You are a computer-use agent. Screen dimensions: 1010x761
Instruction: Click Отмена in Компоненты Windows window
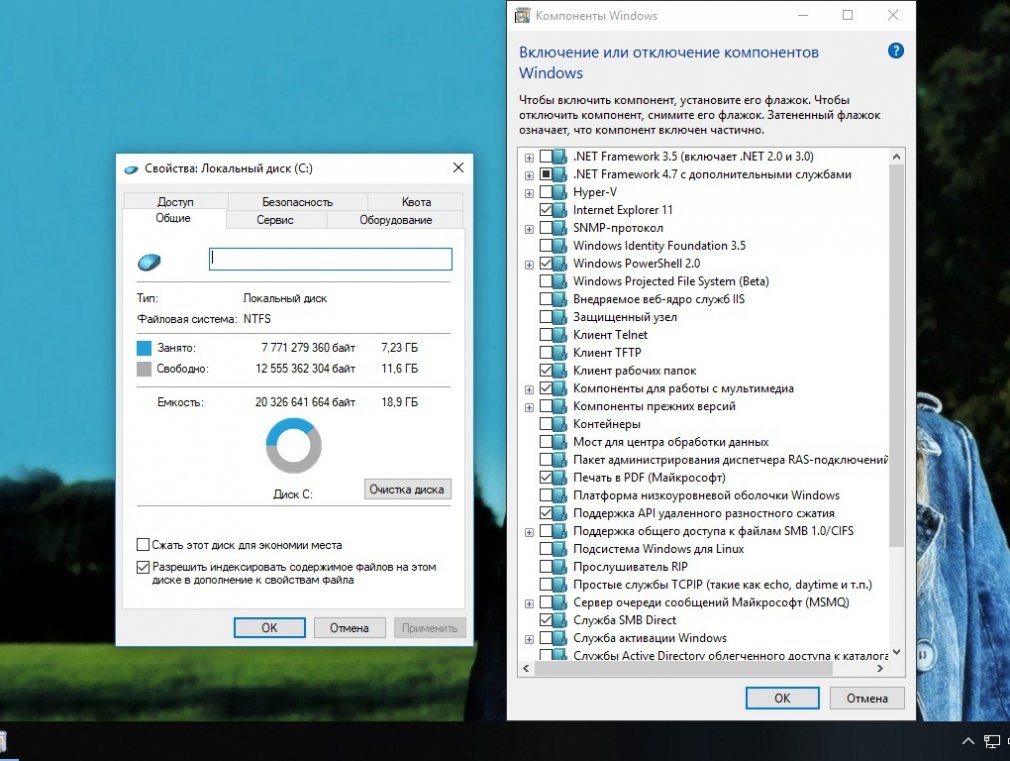[x=867, y=698]
